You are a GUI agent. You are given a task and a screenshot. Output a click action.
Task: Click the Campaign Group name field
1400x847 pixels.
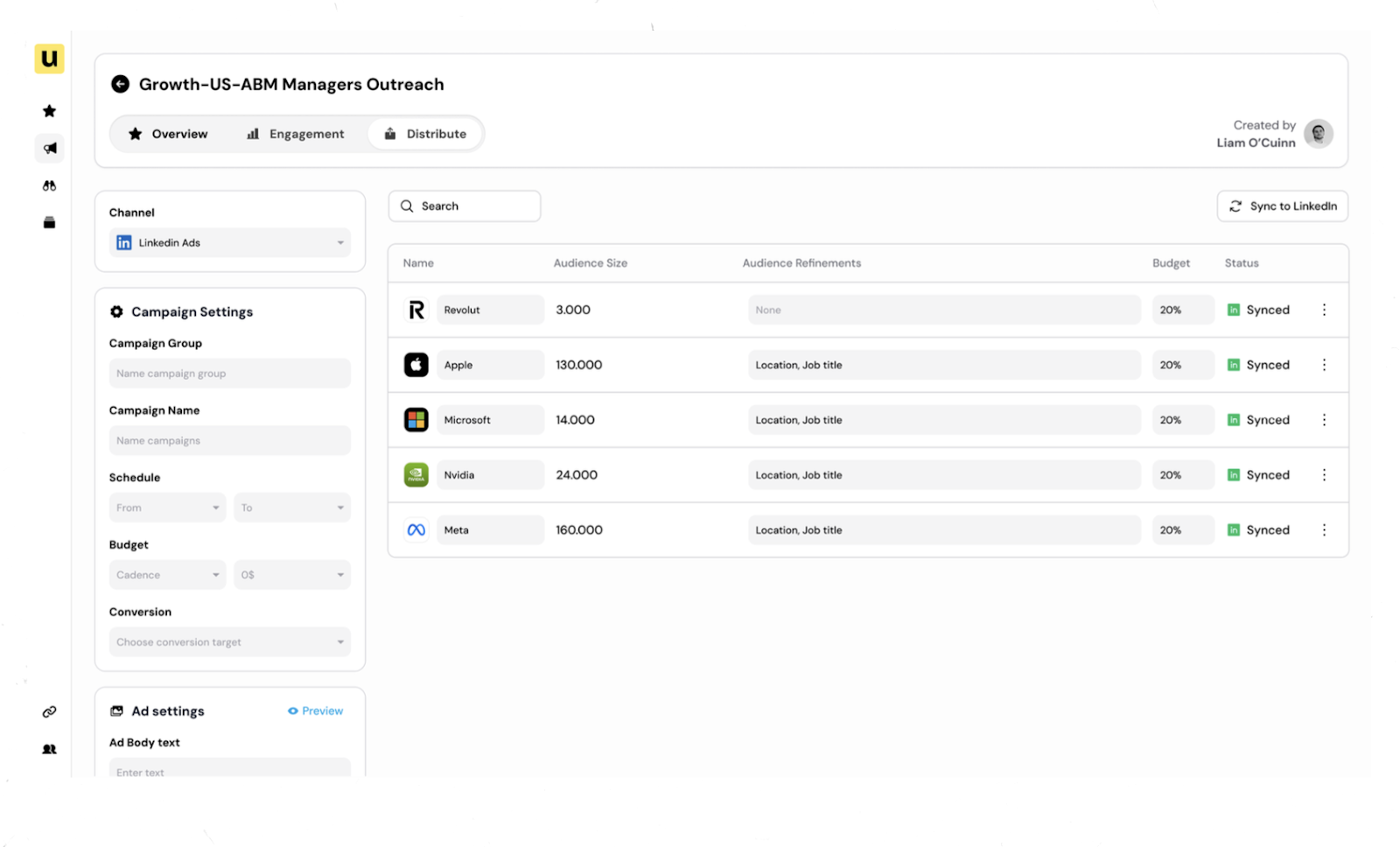[x=230, y=374]
